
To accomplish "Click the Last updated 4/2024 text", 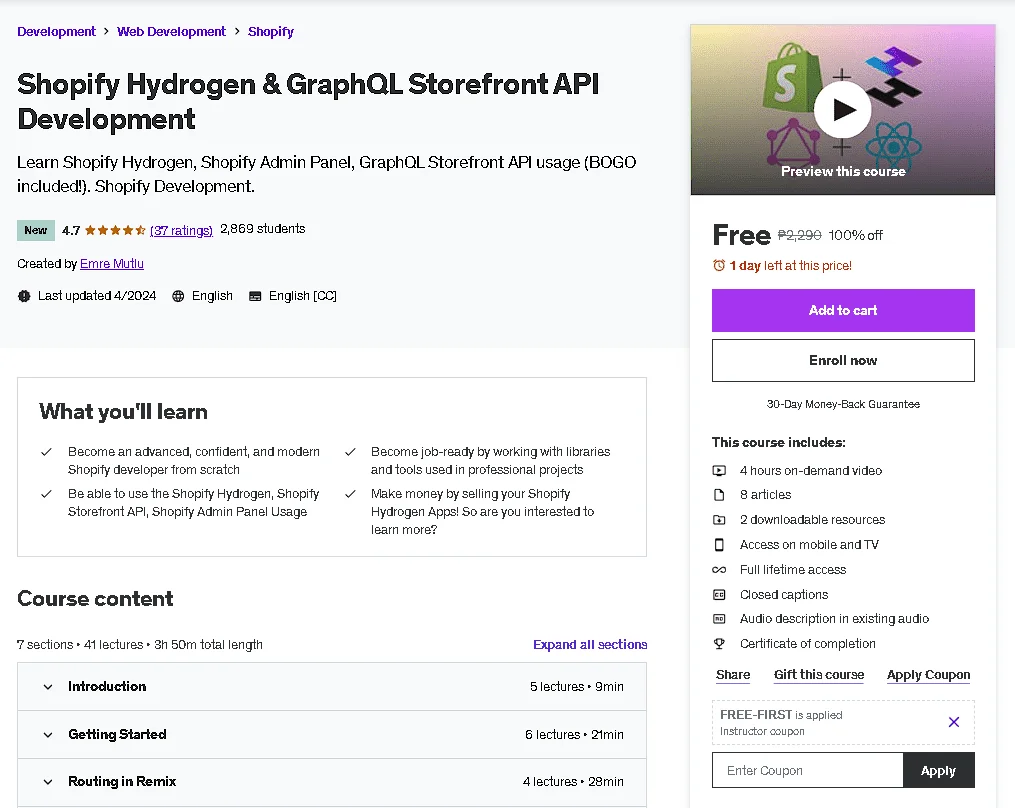I will tap(97, 296).
